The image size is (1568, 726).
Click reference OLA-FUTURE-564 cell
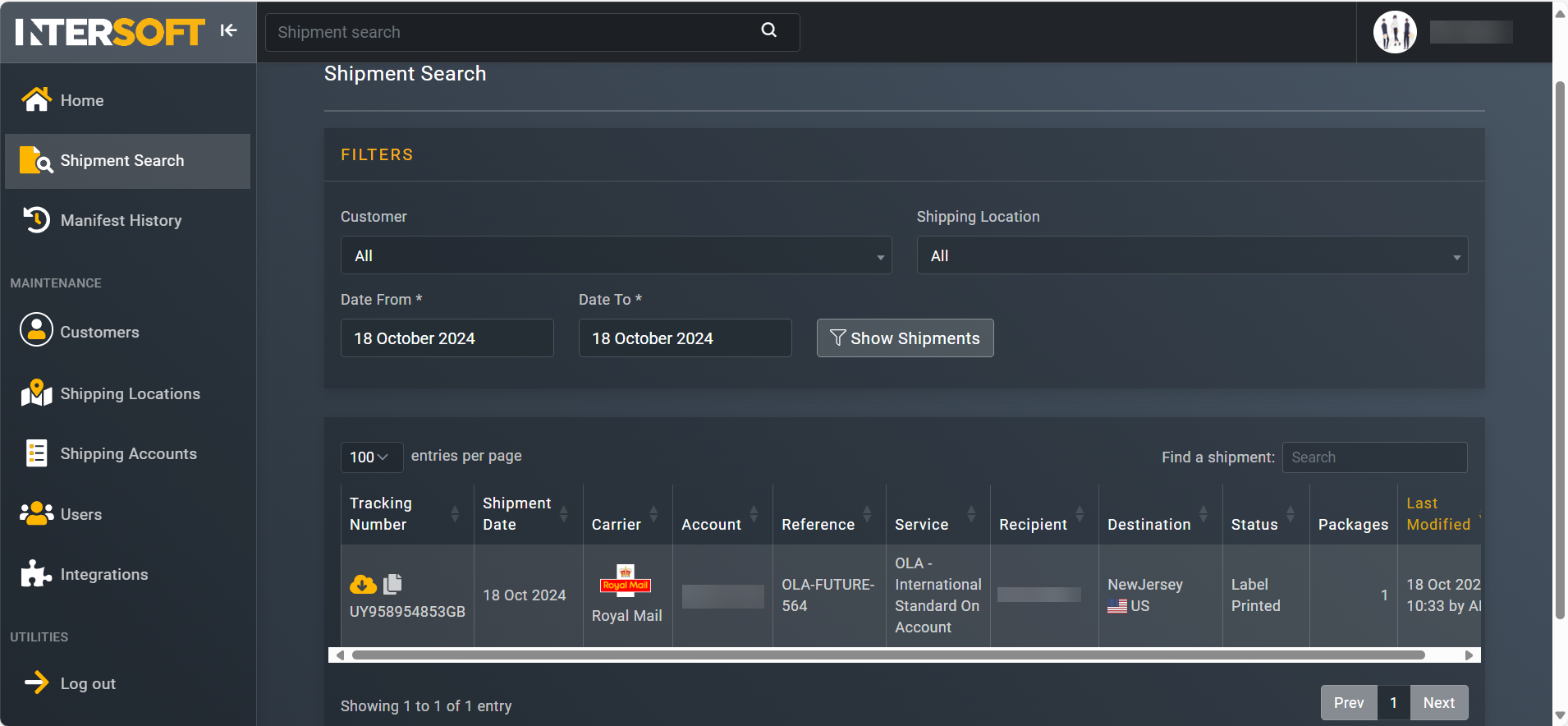click(x=829, y=595)
